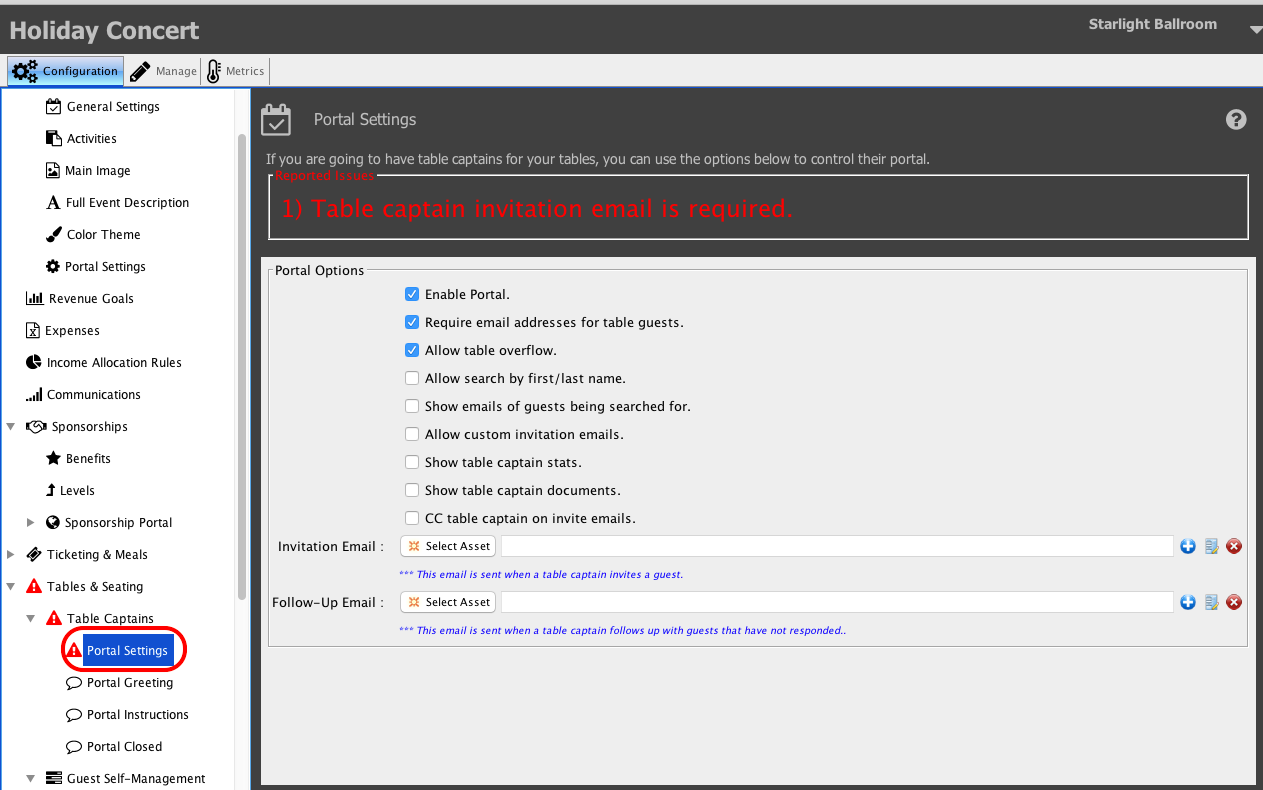Click the Benefits star icon
Viewport: 1263px width, 790px height.
(54, 458)
